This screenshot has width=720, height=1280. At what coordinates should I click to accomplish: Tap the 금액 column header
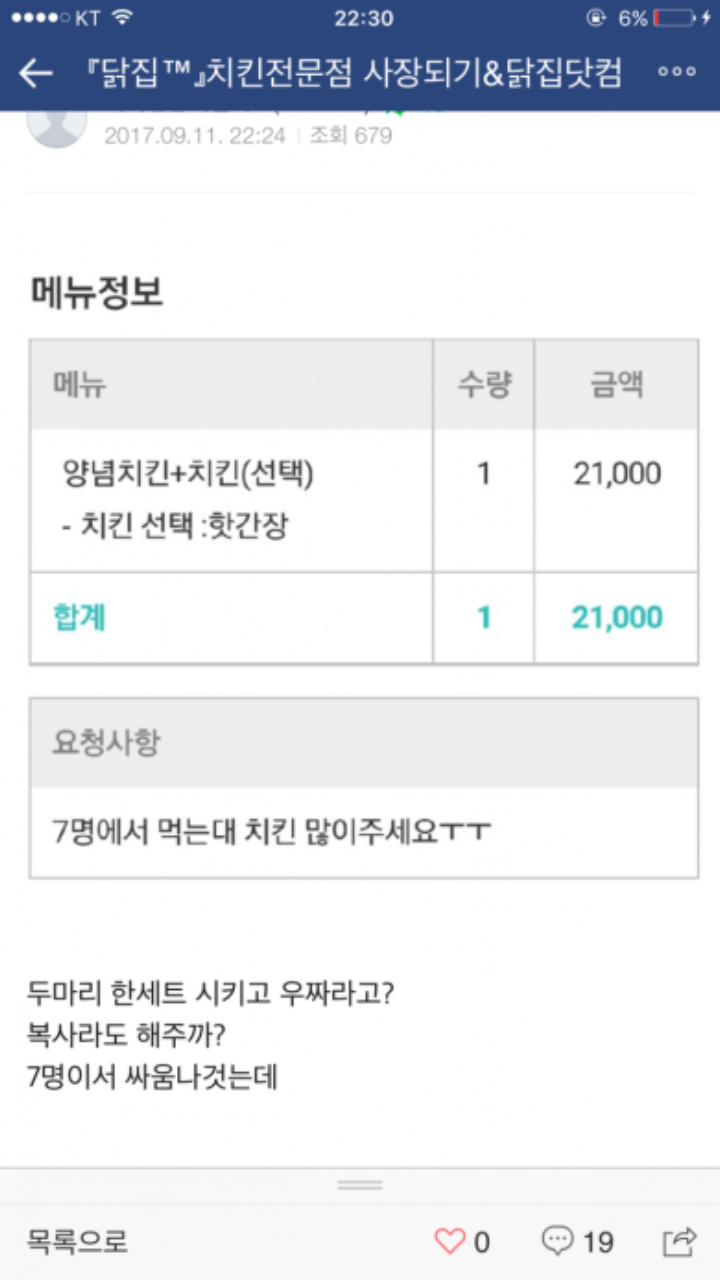pos(617,385)
